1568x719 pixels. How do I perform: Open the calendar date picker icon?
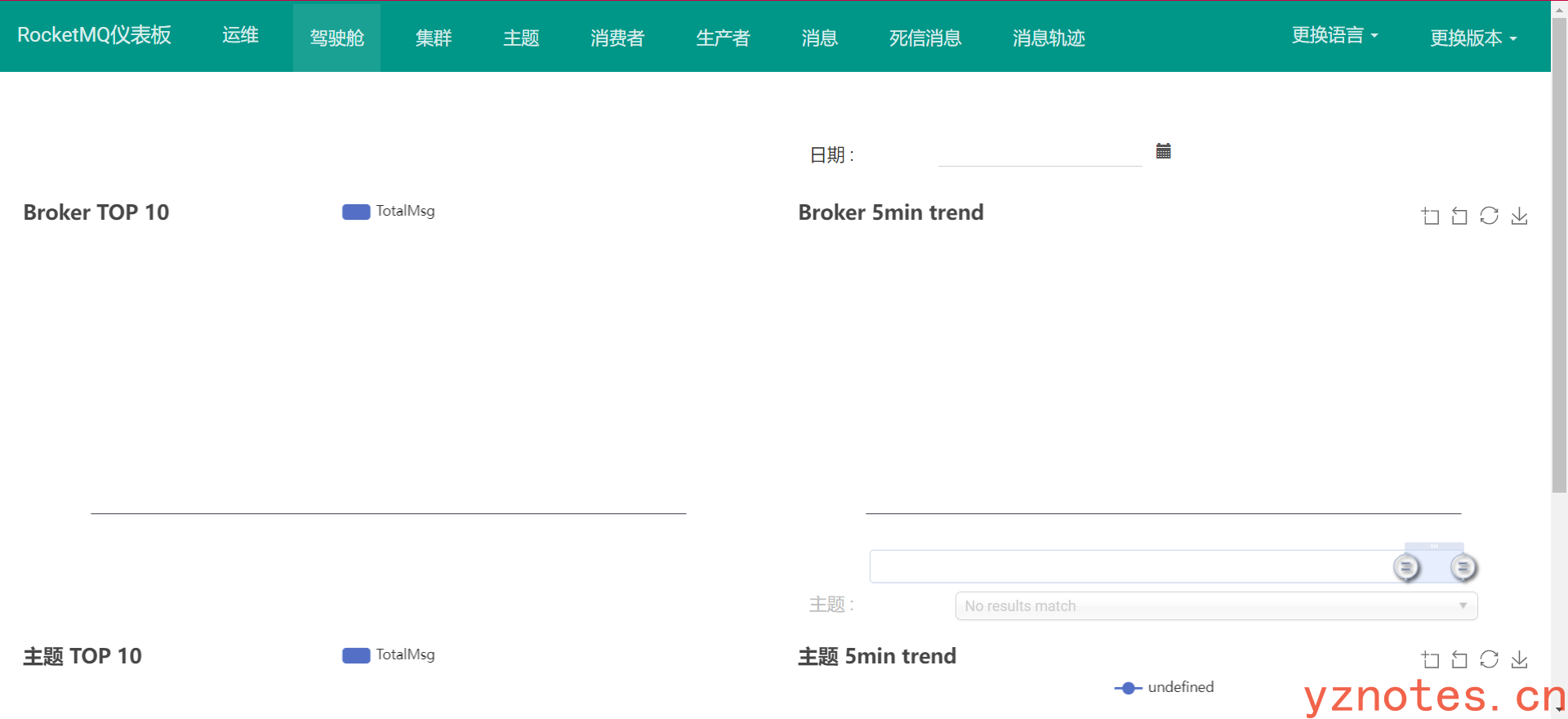(1163, 151)
